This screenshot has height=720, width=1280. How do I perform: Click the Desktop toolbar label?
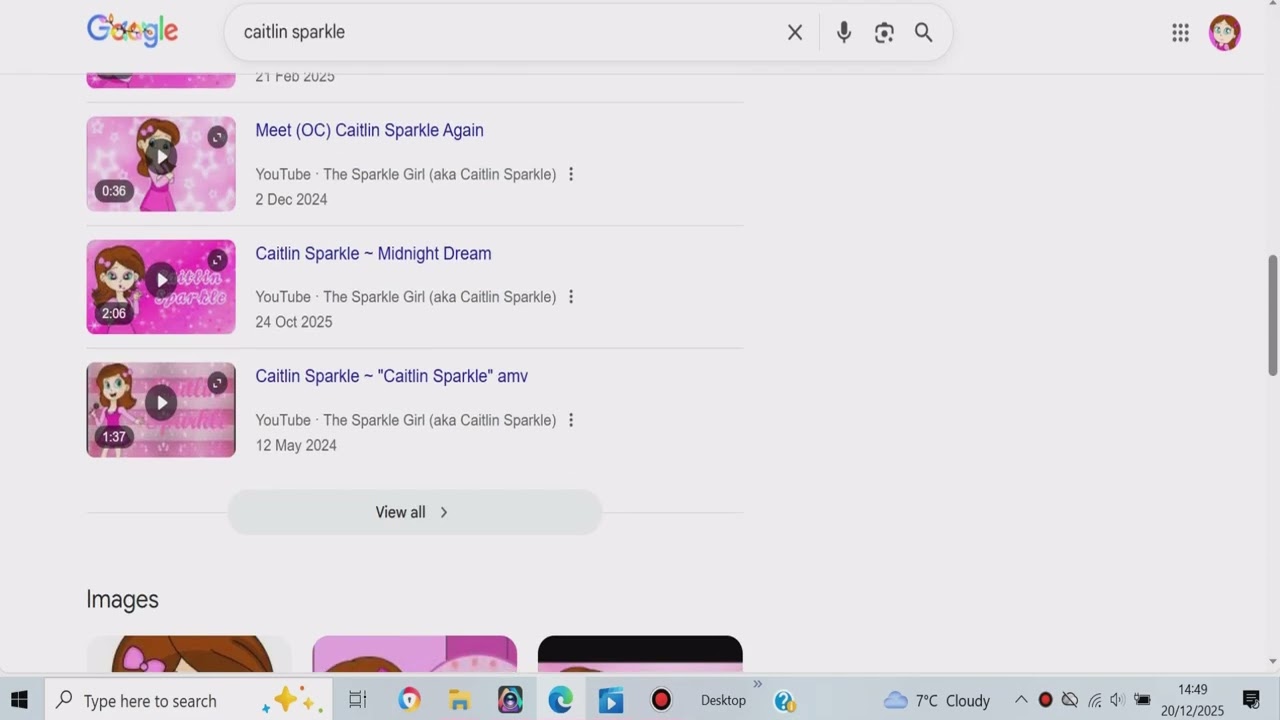[723, 700]
